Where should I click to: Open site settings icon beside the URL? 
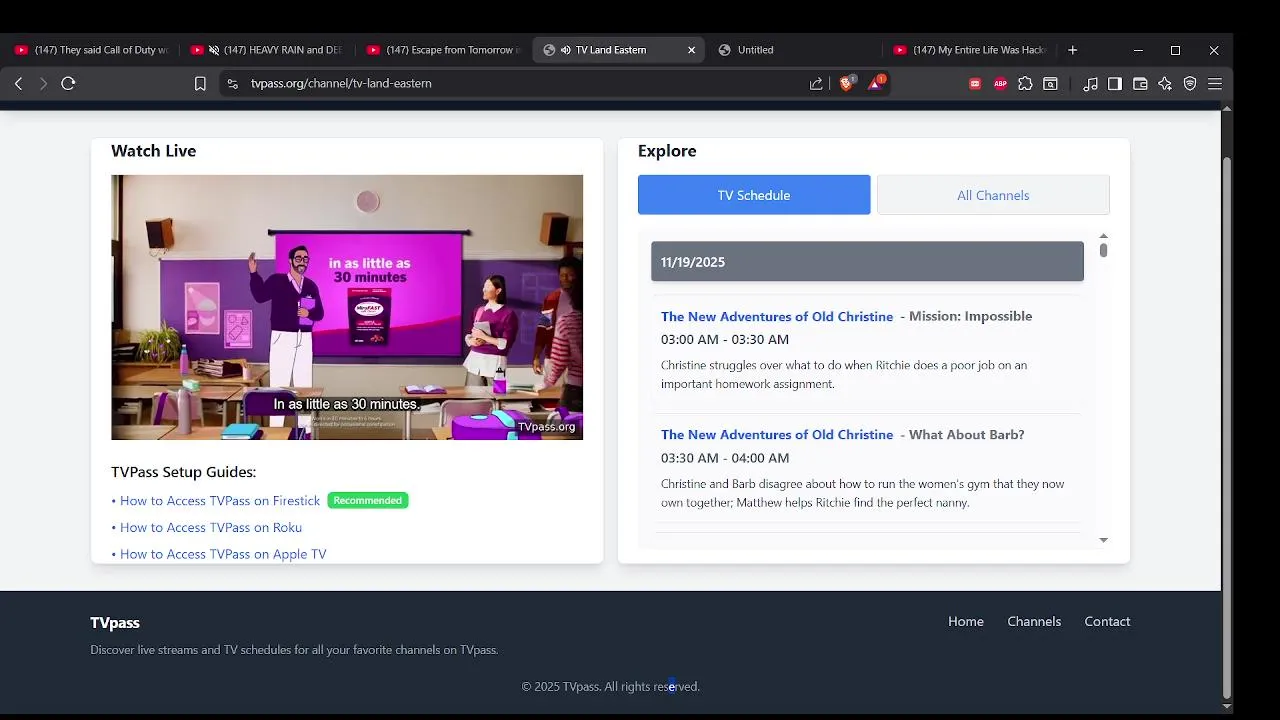pos(233,84)
